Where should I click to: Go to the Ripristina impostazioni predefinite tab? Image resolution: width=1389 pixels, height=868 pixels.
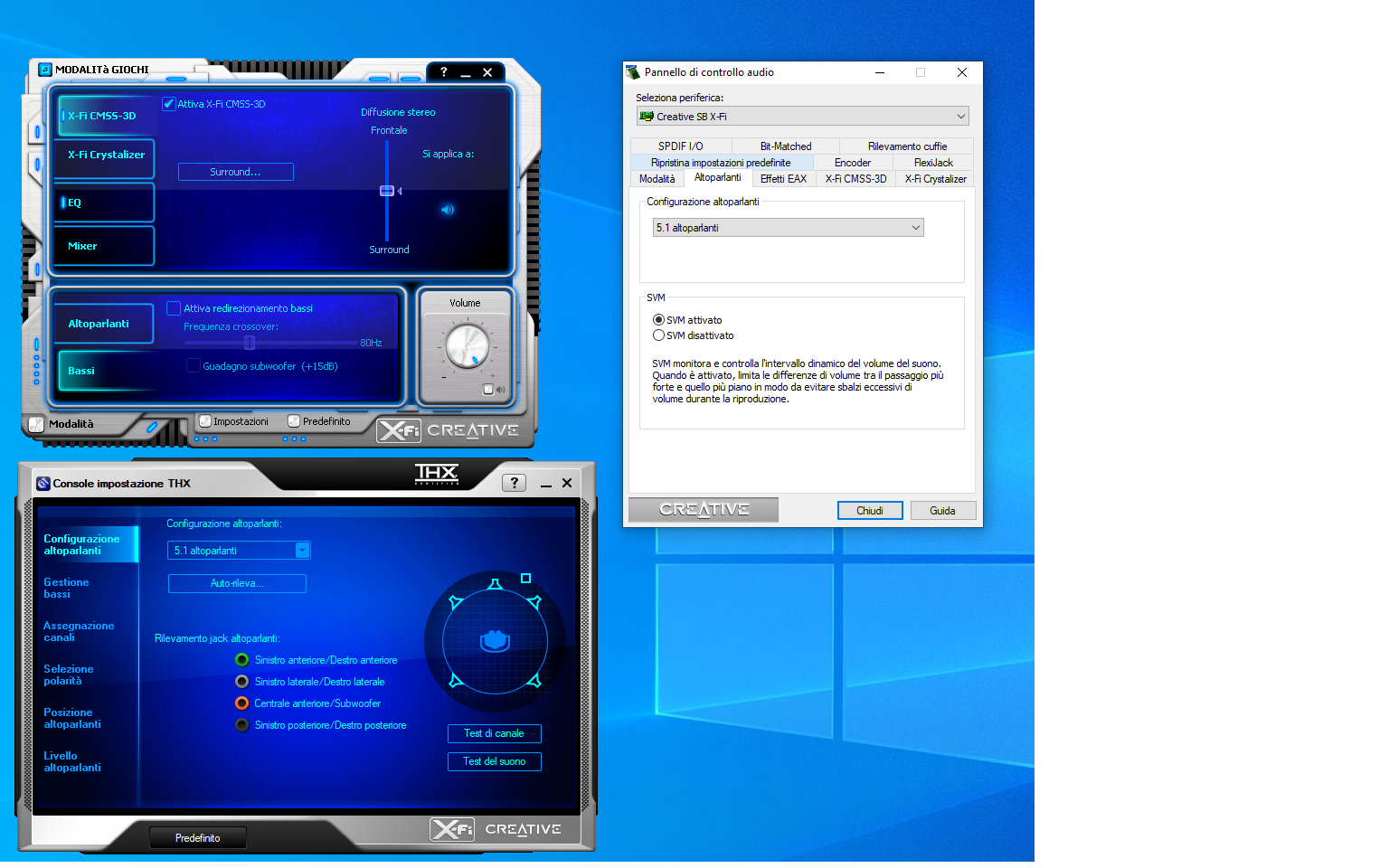721,163
